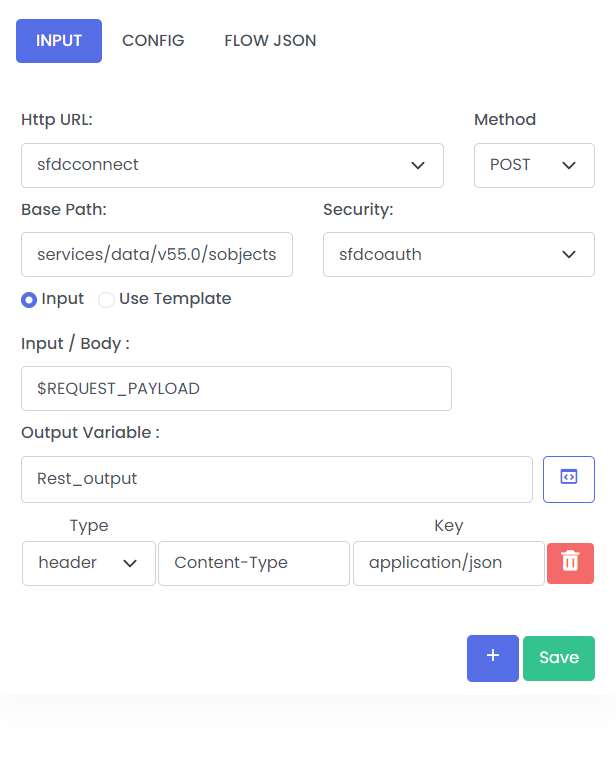Click the Content-Type header name field
Image resolution: width=616 pixels, height=782 pixels.
click(253, 563)
